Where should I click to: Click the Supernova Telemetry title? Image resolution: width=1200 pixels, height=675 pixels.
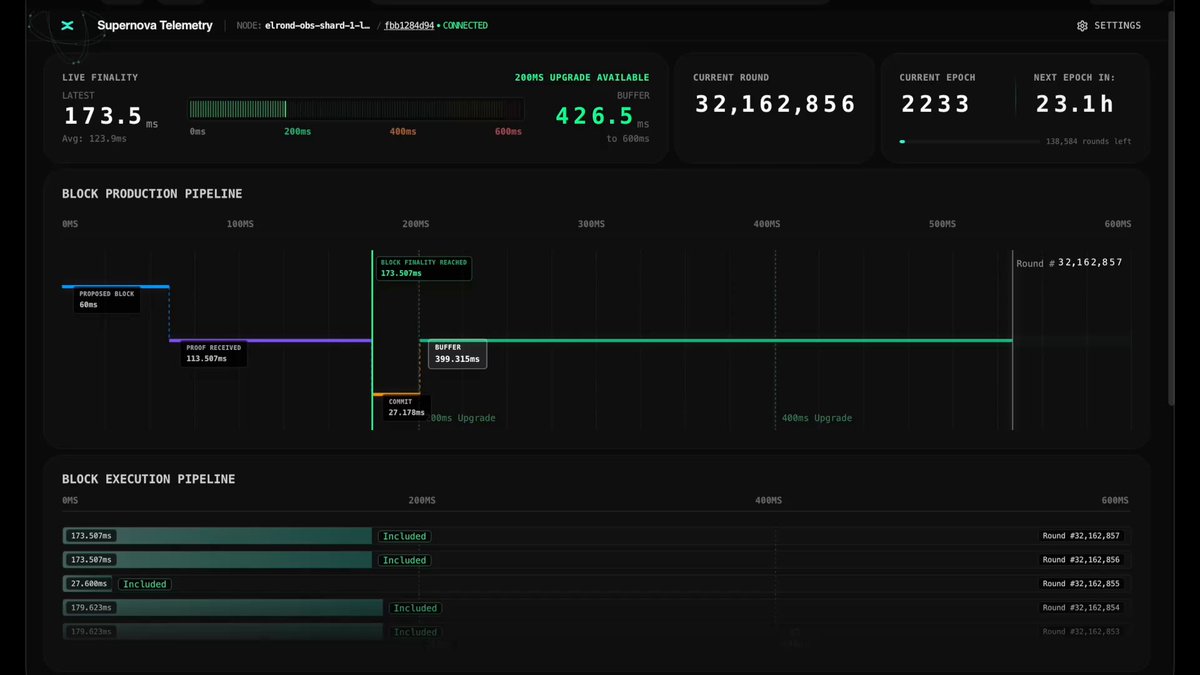155,26
